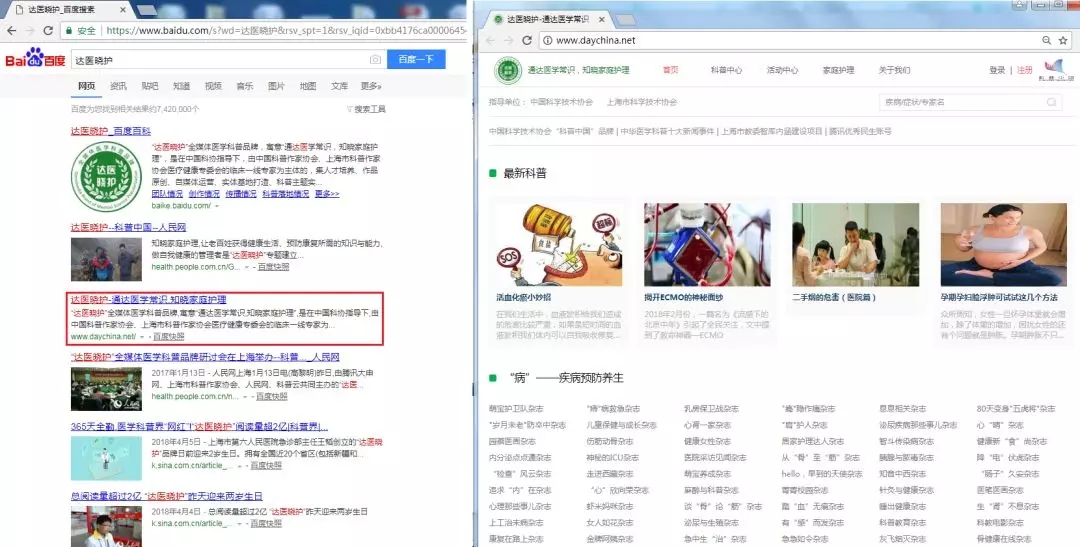Click green lock security icon in Baidu address bar

pyautogui.click(x=69, y=30)
